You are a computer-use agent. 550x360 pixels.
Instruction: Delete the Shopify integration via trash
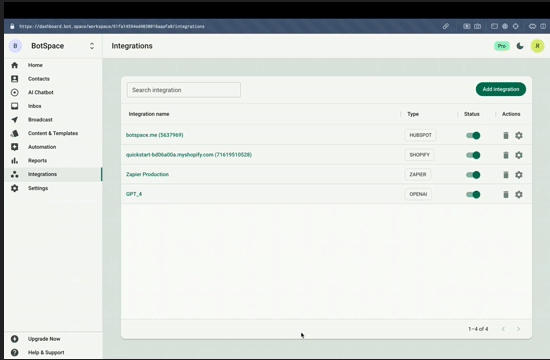[506, 155]
